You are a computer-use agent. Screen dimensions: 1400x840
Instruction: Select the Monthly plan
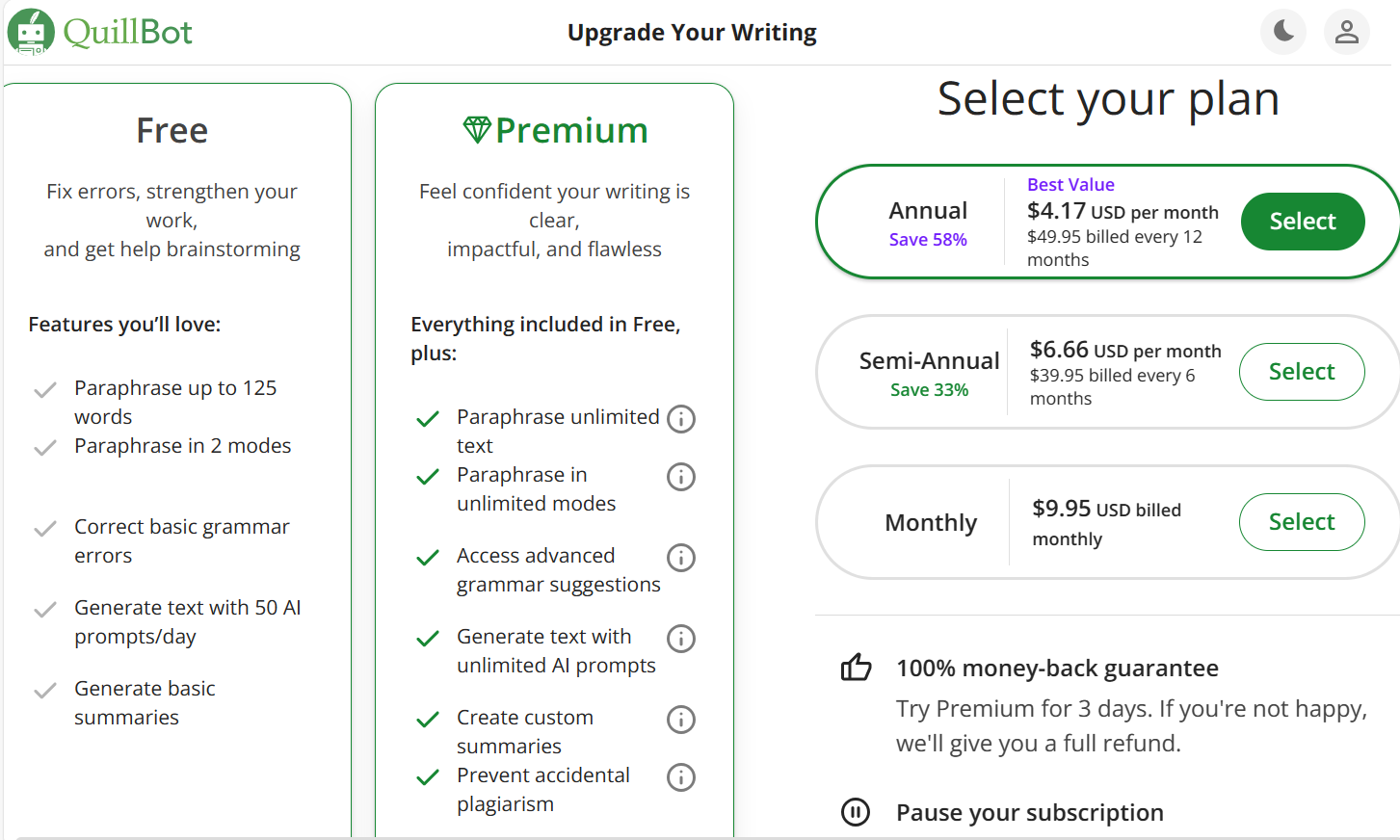coord(1301,522)
